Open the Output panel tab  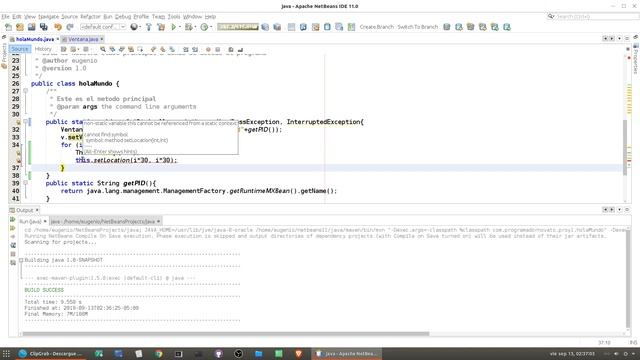tap(24, 210)
